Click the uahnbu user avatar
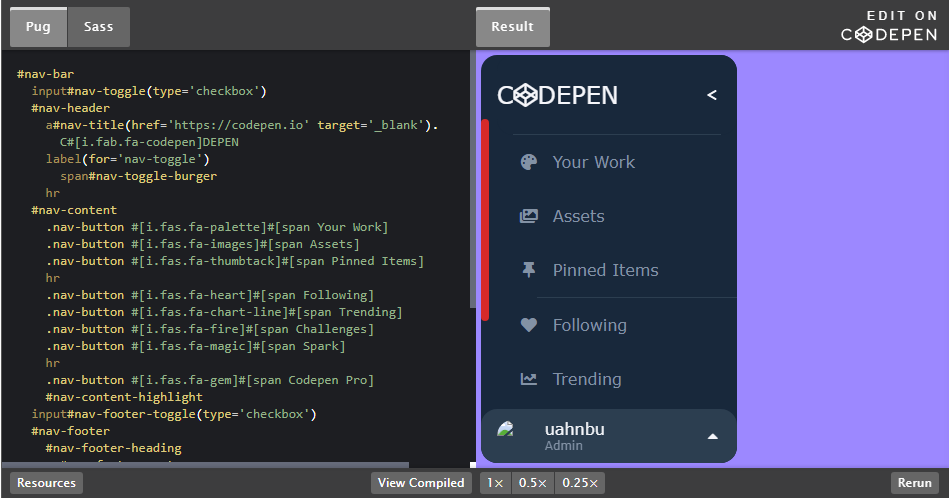Screen dimensions: 949x498 [505, 430]
